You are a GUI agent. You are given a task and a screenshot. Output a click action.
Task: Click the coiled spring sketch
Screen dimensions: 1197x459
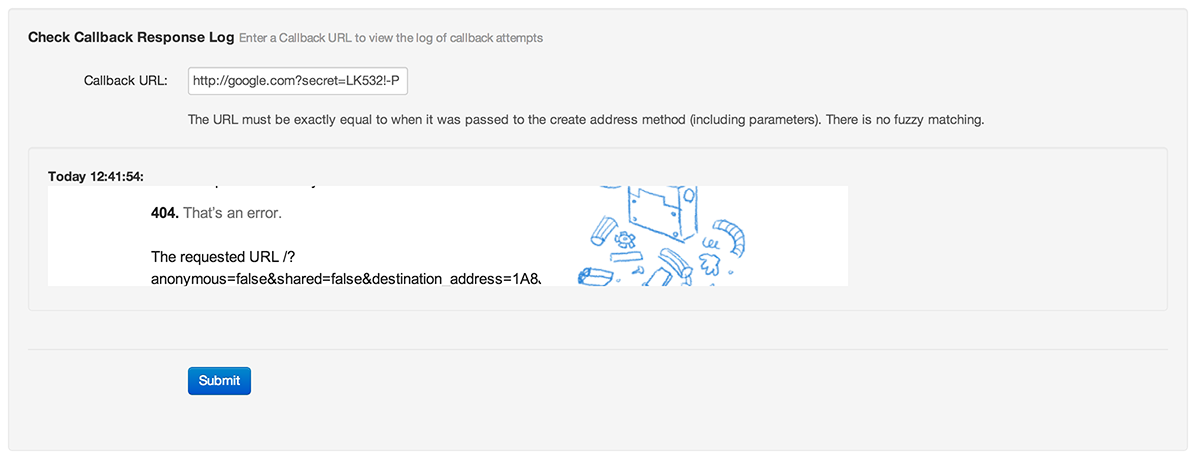pyautogui.click(x=711, y=244)
